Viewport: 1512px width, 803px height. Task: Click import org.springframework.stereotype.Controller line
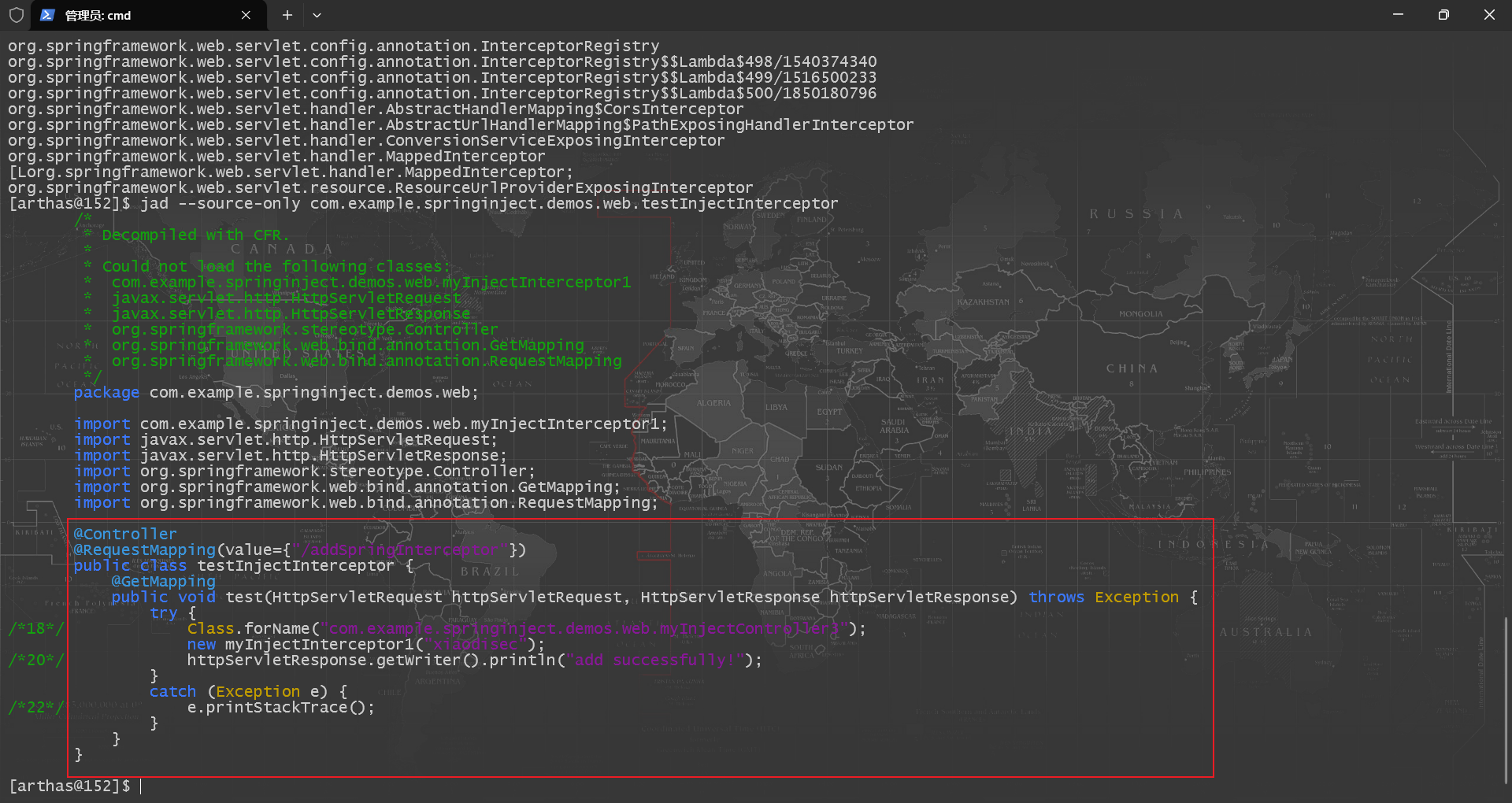tap(305, 472)
